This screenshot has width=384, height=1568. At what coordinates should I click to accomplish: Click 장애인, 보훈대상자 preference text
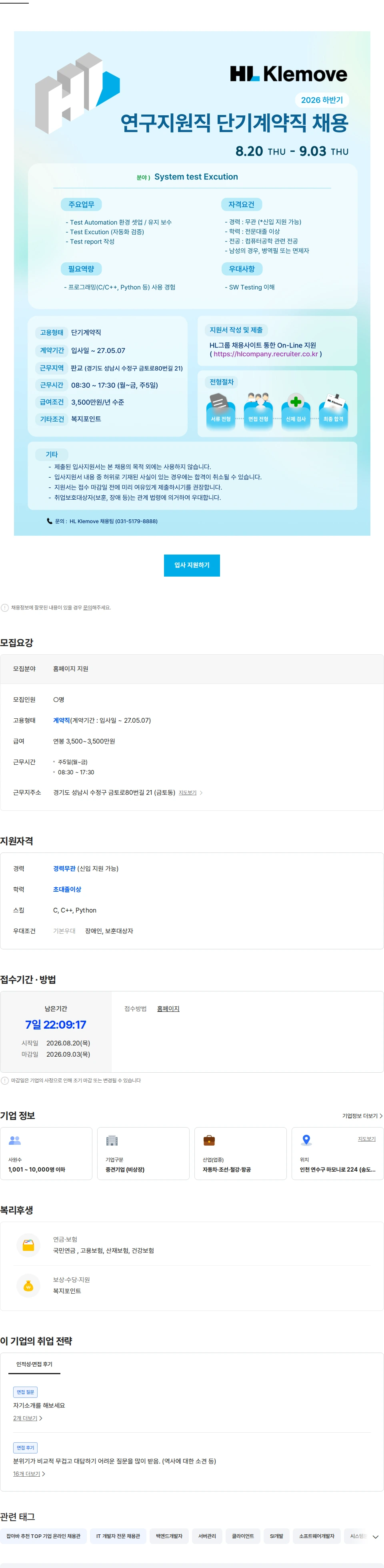pos(109,931)
